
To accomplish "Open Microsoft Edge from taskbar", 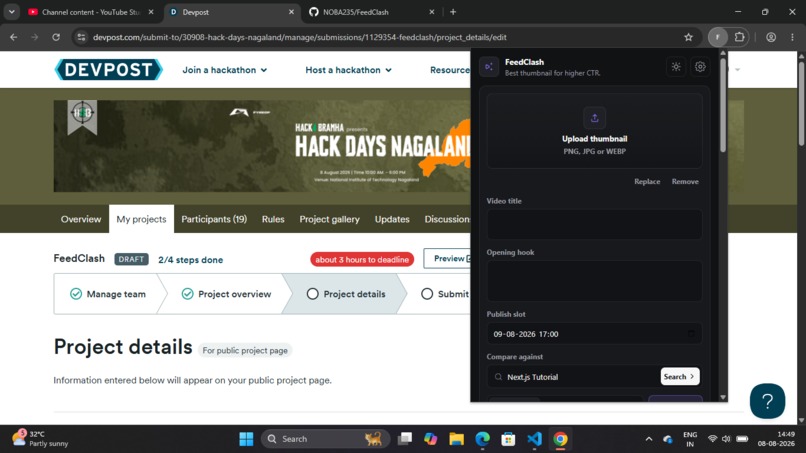I will pyautogui.click(x=482, y=439).
